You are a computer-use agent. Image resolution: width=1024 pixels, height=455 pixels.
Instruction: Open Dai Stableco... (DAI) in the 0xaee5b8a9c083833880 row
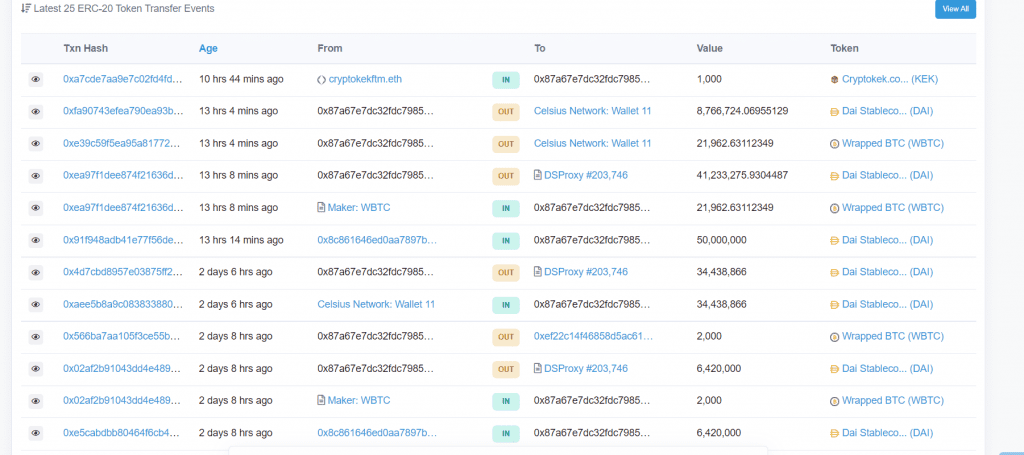pyautogui.click(x=888, y=304)
